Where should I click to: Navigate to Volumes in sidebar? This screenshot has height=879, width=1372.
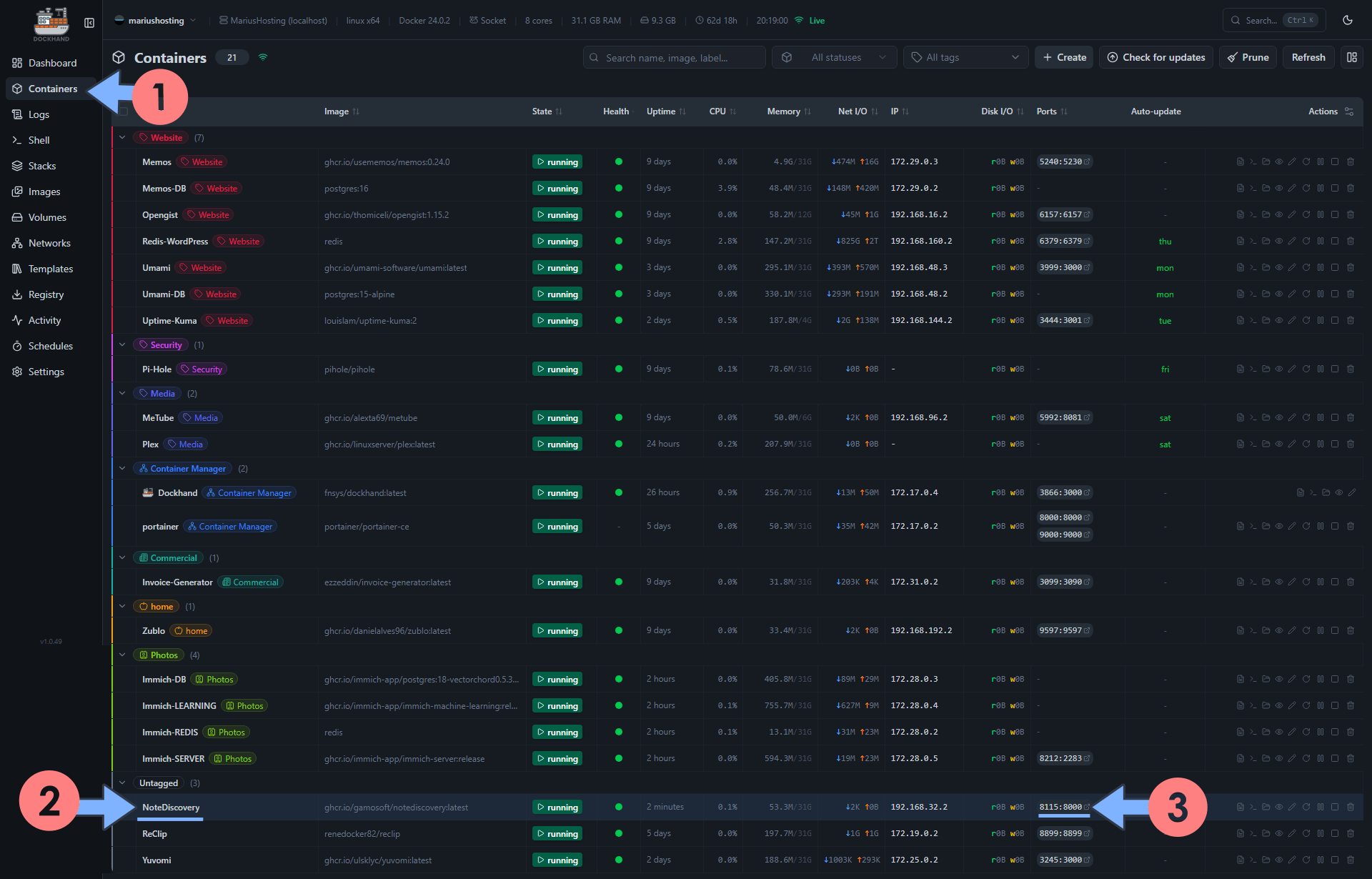pyautogui.click(x=51, y=217)
